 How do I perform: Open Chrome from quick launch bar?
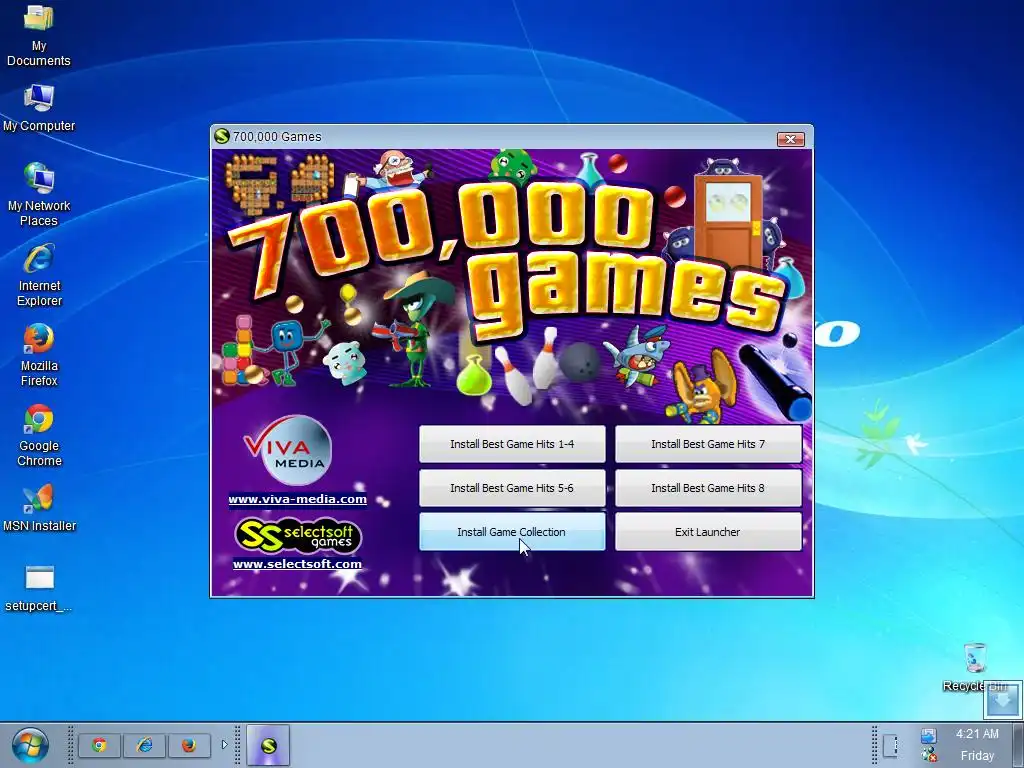click(x=99, y=745)
